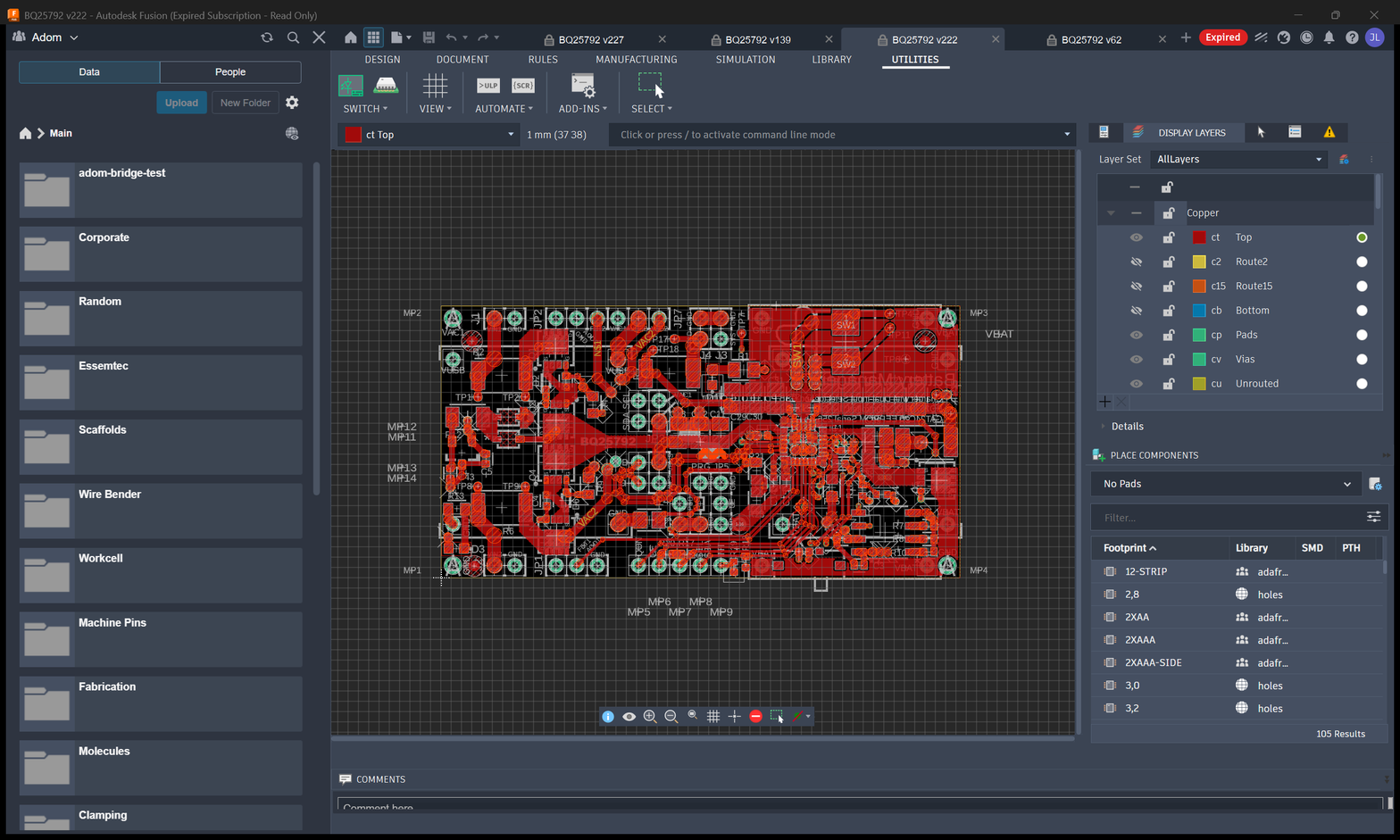Open the Design Manager panel icon

(x=1295, y=132)
